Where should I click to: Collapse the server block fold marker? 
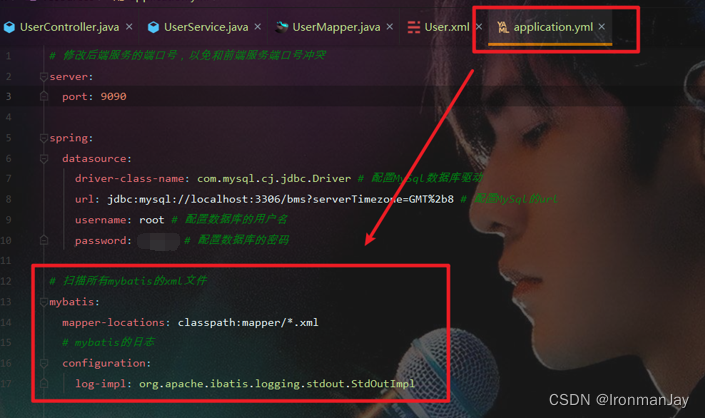[x=44, y=77]
